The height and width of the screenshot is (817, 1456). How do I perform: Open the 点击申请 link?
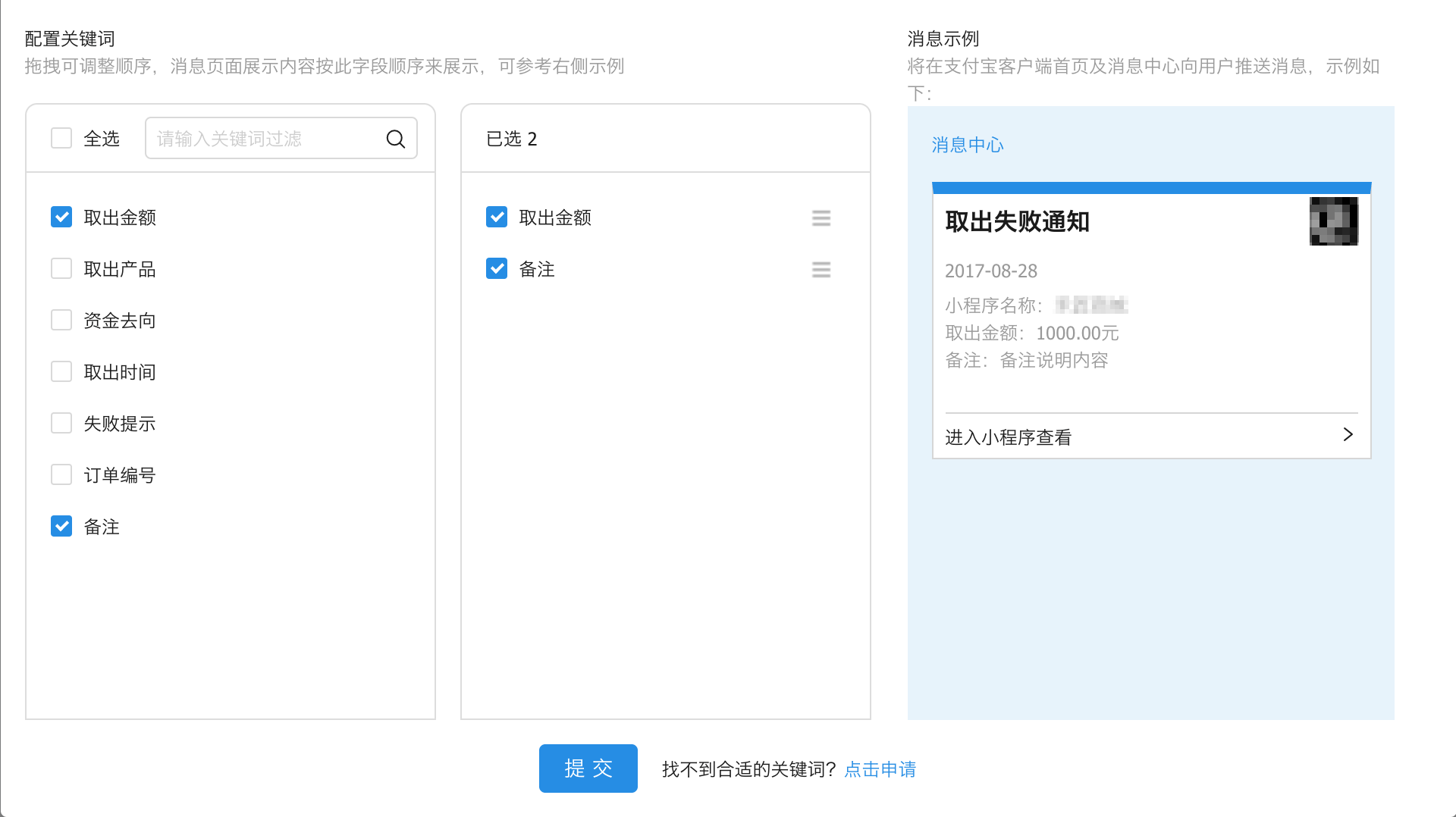[880, 769]
